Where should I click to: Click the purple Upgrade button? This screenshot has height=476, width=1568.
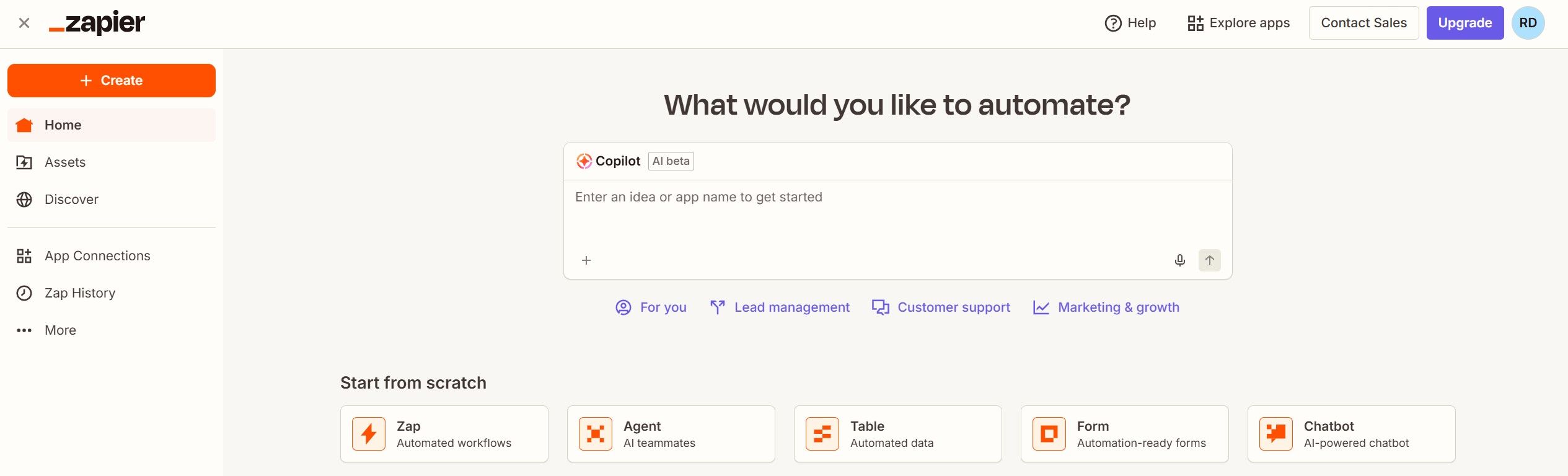1464,23
